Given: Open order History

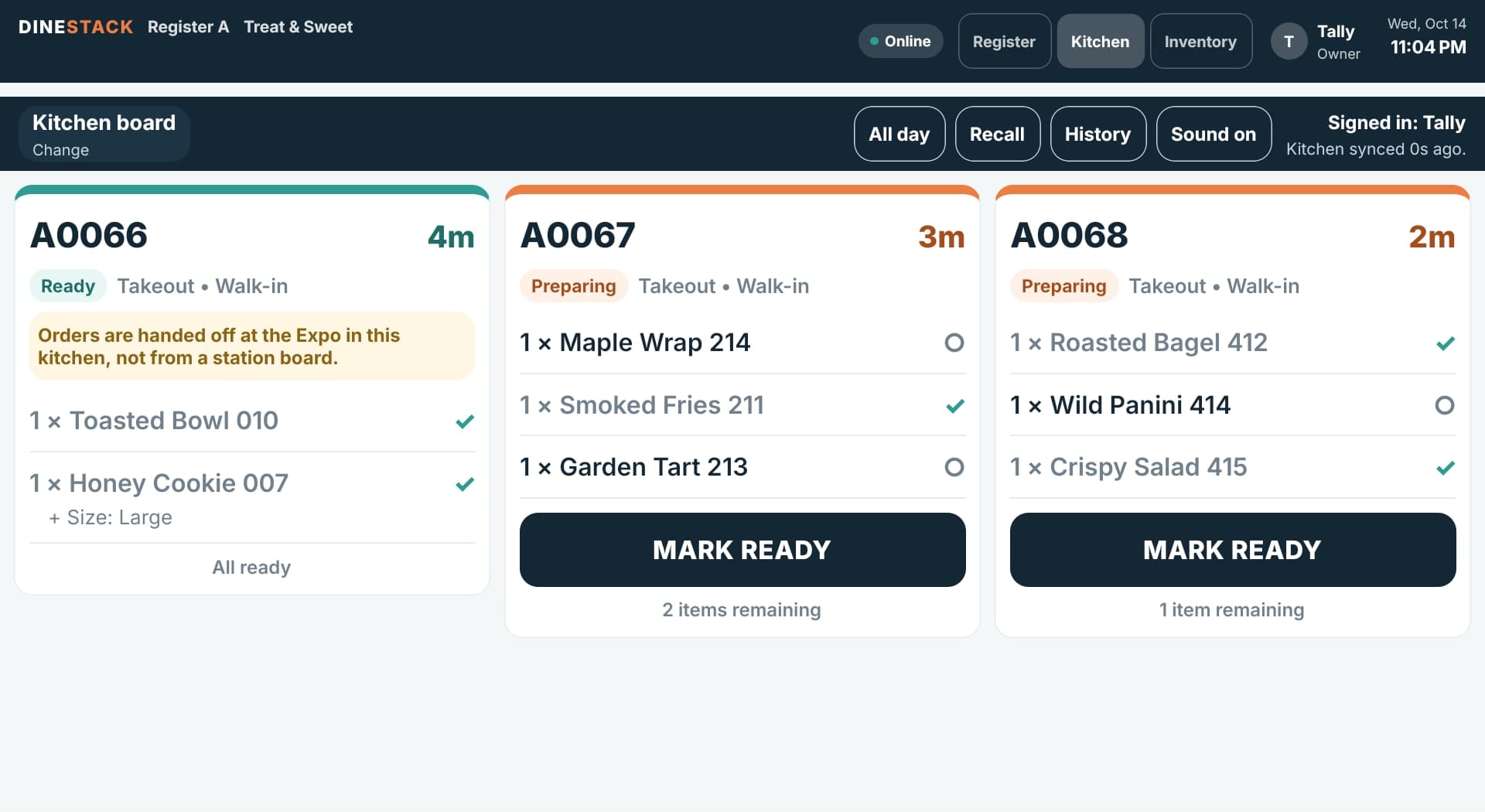Looking at the screenshot, I should coord(1098,134).
